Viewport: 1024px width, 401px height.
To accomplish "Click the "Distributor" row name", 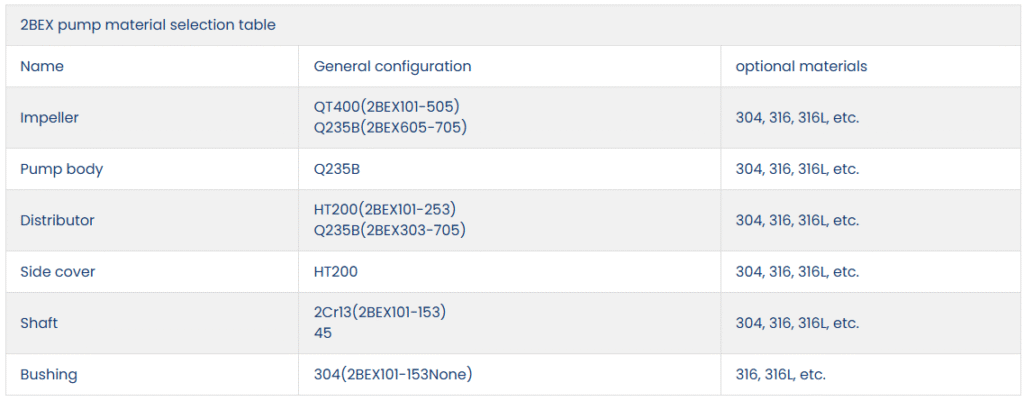I will tap(57, 220).
